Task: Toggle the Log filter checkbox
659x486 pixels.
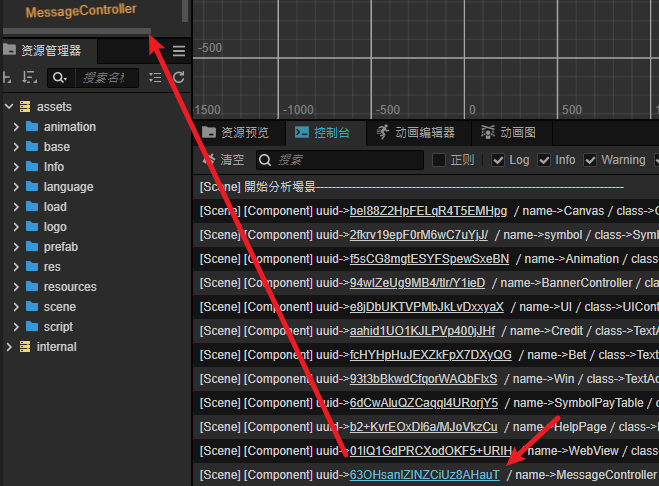Action: point(498,160)
